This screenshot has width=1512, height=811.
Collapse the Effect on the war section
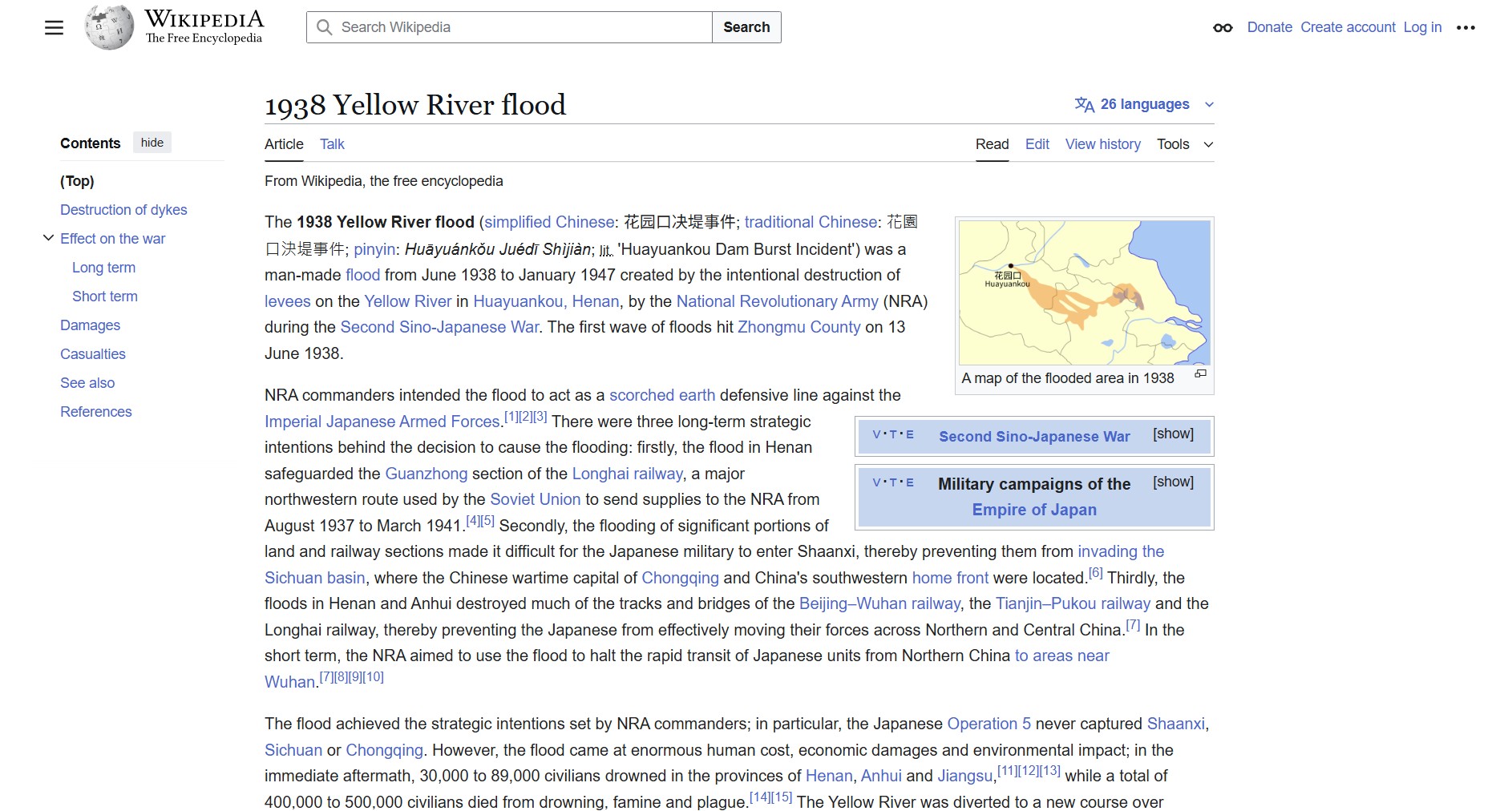tap(48, 238)
